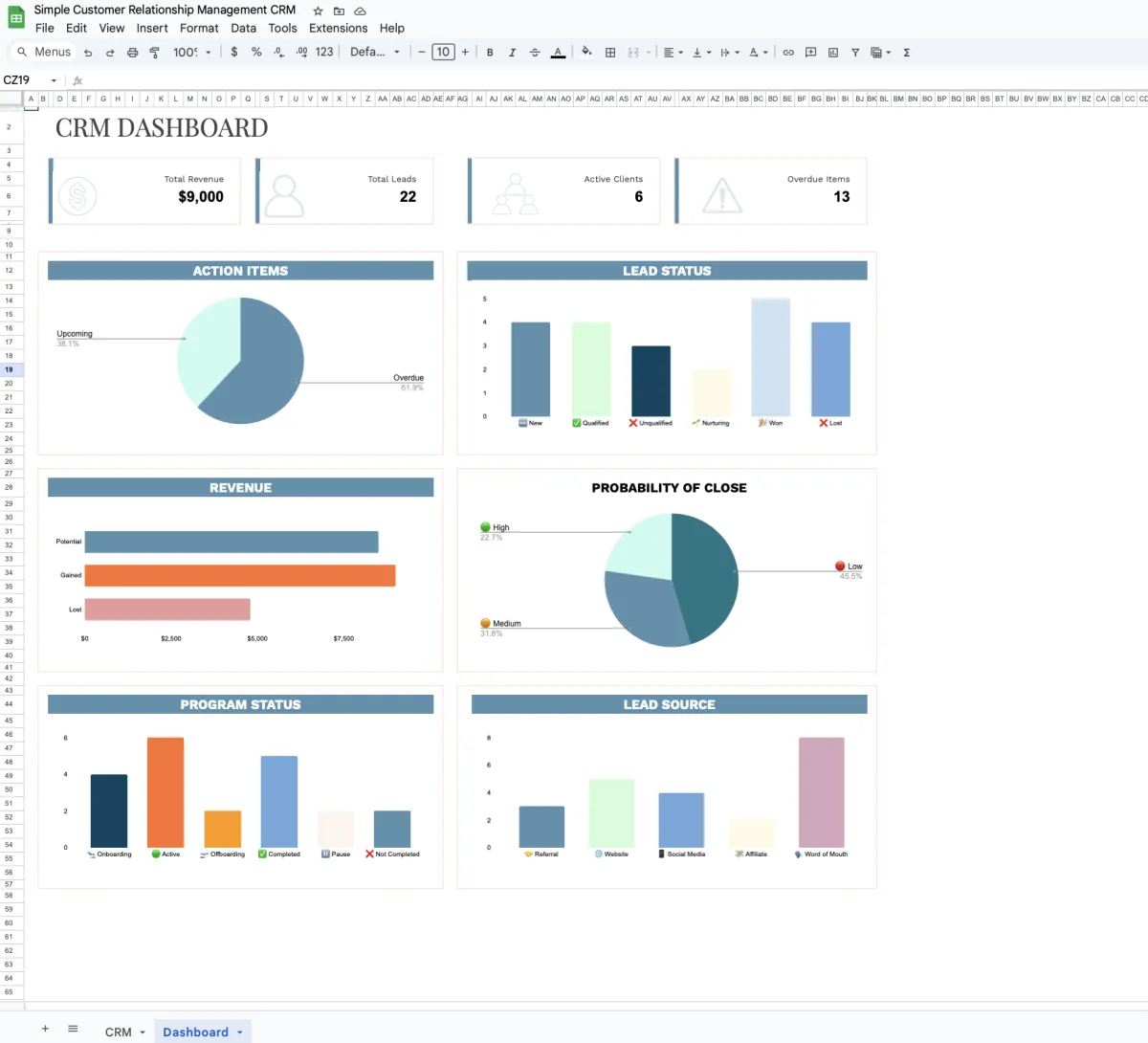
Task: Switch to the CRM sheet tab
Action: click(118, 1032)
